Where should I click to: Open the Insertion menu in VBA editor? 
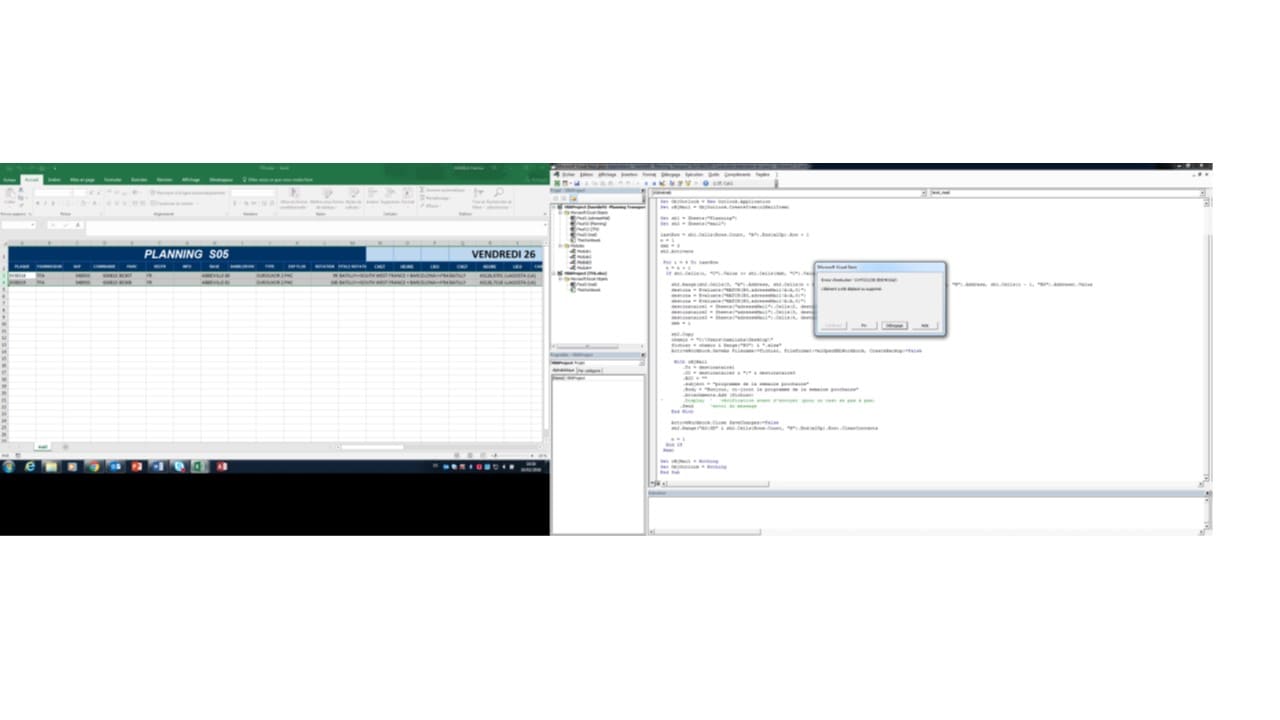628,174
